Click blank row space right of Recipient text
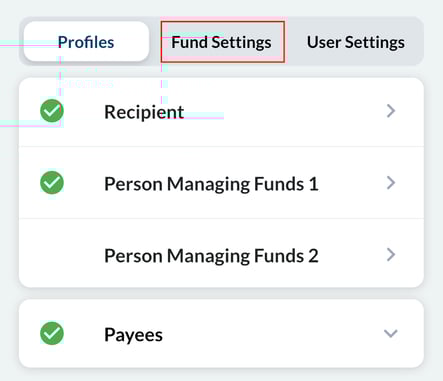Image resolution: width=443 pixels, height=381 pixels. click(283, 112)
